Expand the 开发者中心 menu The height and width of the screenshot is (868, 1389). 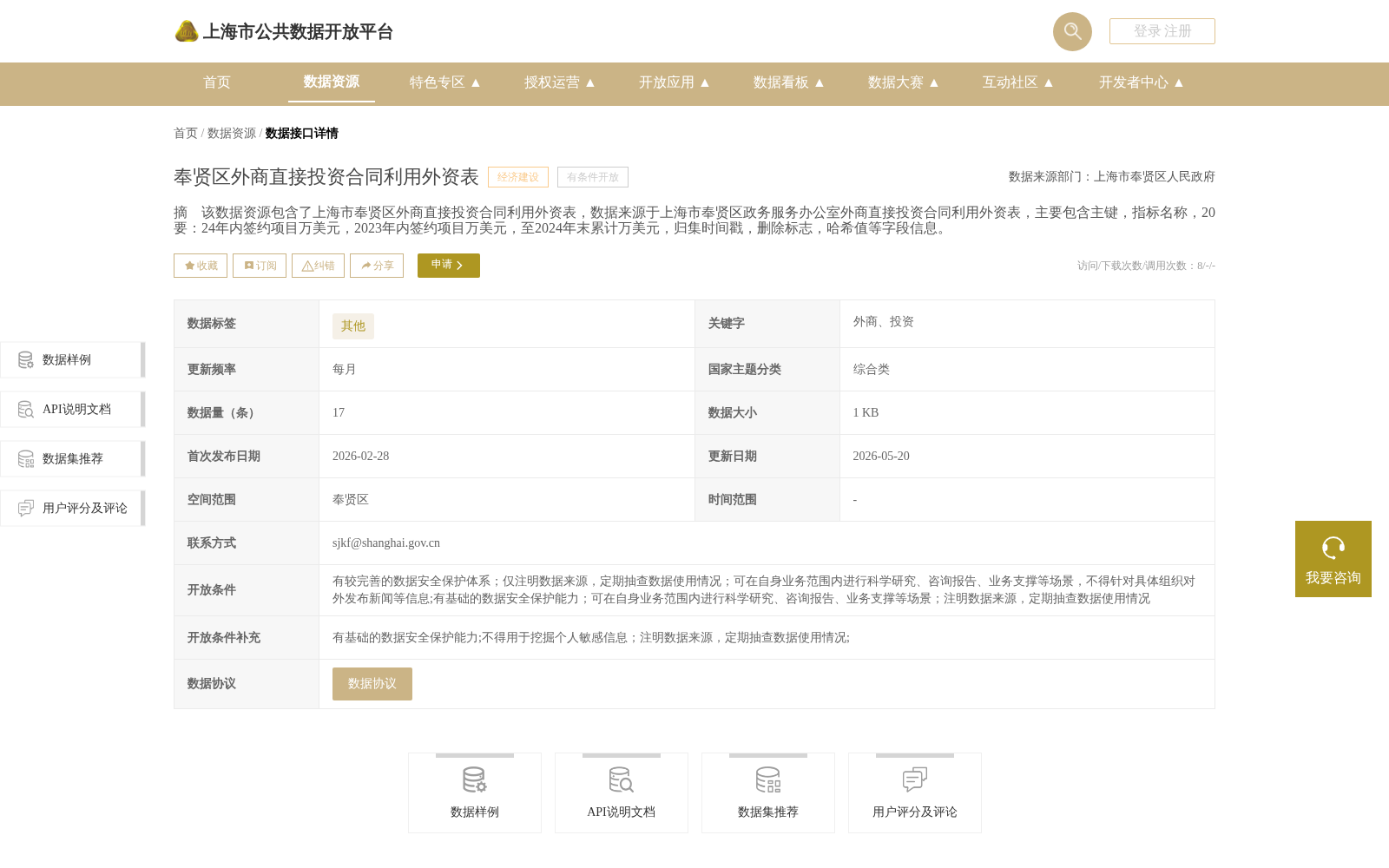(x=1142, y=82)
